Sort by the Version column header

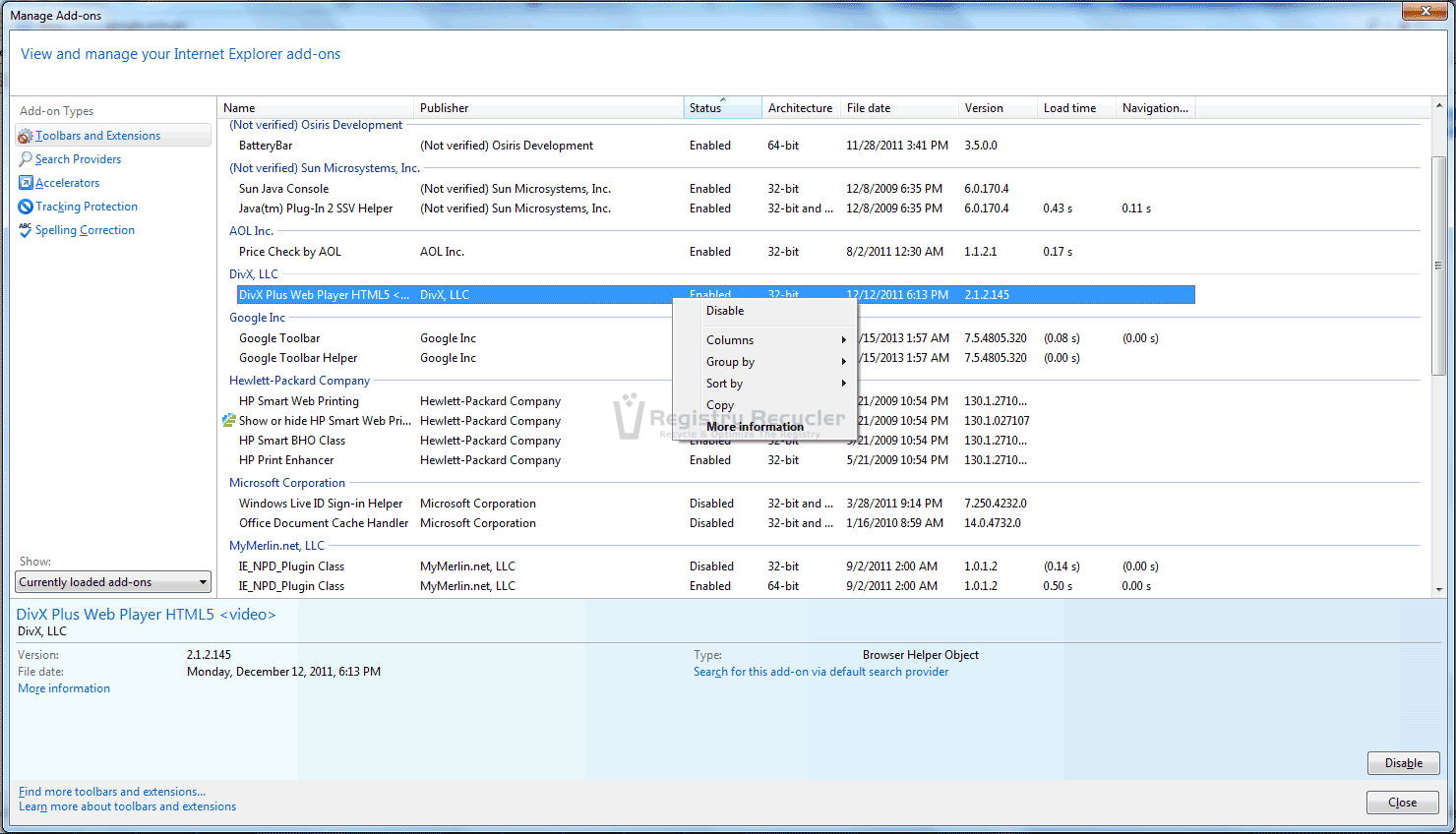pyautogui.click(x=999, y=108)
